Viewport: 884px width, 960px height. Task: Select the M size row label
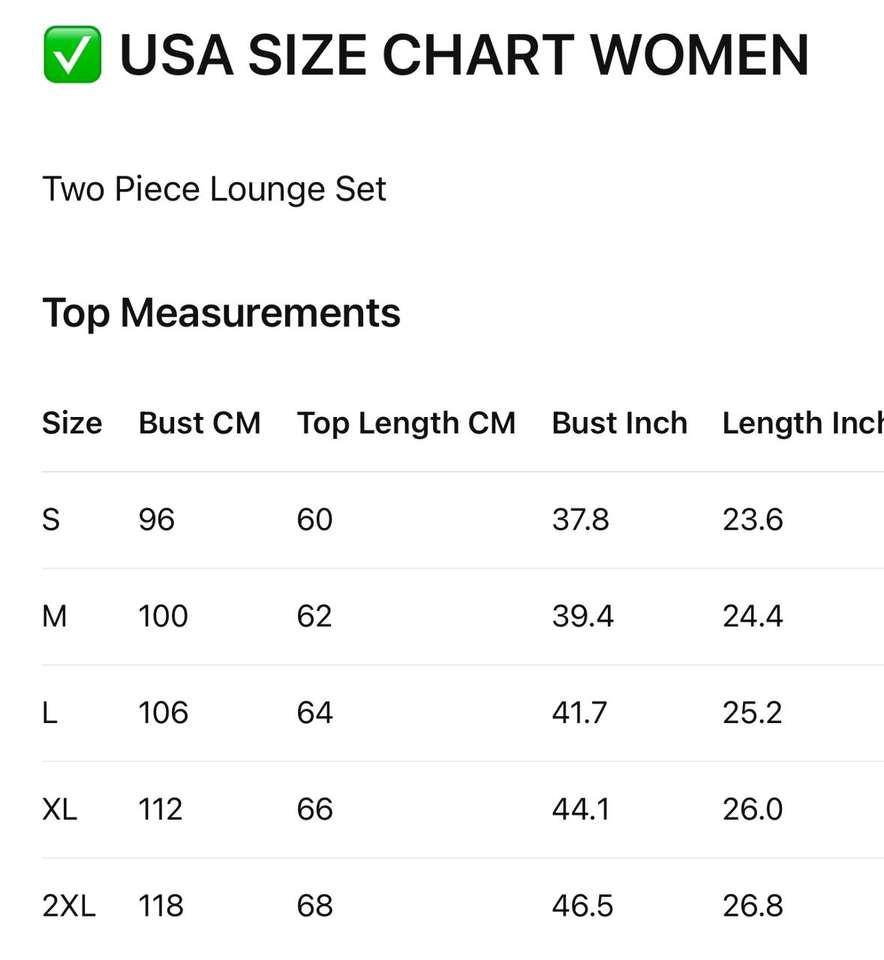54,616
